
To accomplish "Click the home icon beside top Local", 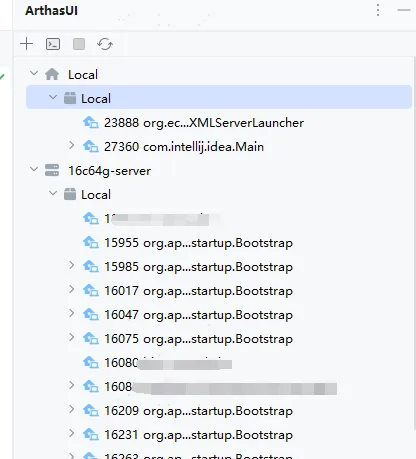I will click(52, 74).
